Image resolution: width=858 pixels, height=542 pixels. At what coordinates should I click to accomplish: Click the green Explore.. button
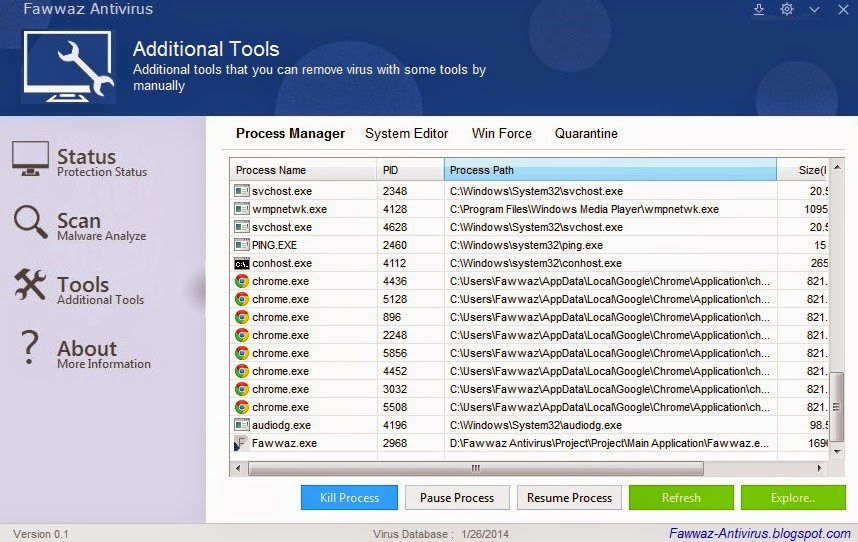click(x=793, y=498)
